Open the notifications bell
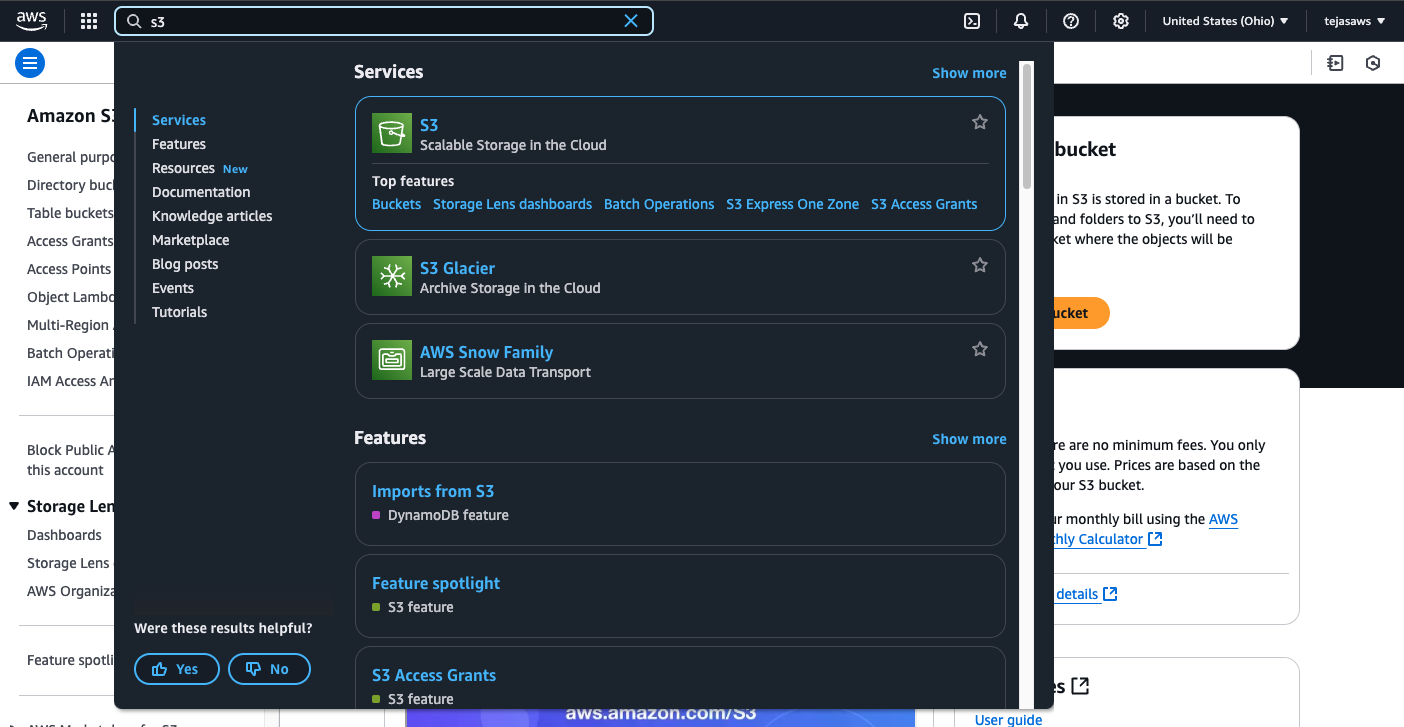This screenshot has width=1404, height=727. (x=1021, y=21)
